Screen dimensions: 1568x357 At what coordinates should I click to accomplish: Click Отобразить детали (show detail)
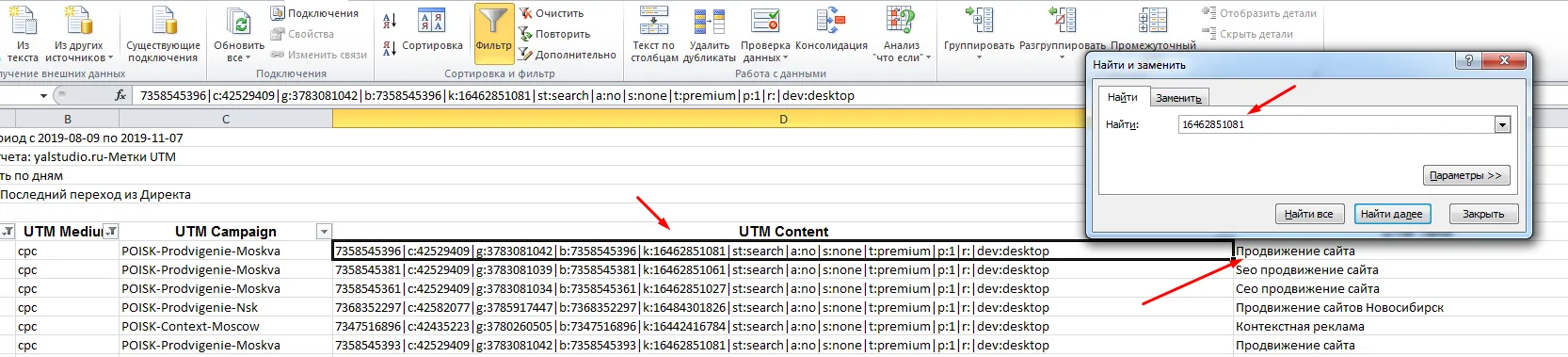1258,13
